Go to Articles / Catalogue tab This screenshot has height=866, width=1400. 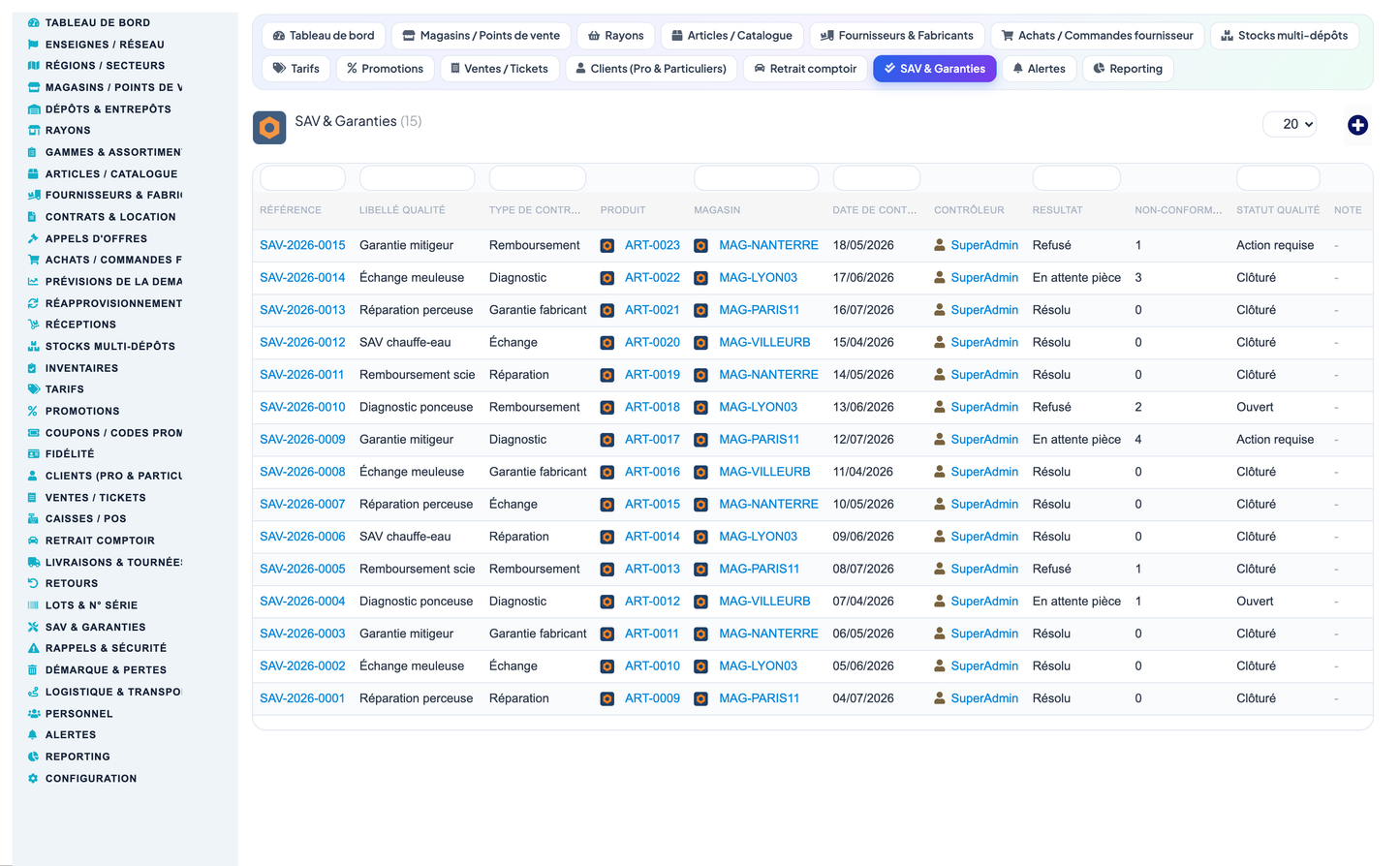[732, 36]
